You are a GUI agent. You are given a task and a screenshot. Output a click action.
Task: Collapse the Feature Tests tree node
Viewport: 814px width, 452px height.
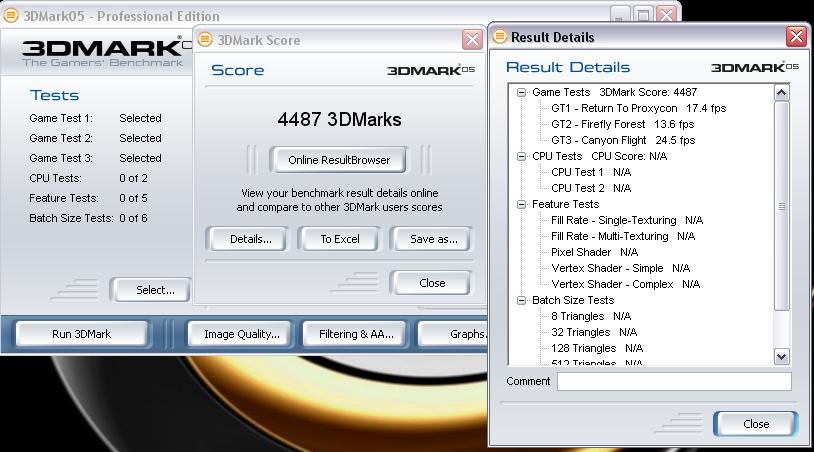(x=522, y=204)
